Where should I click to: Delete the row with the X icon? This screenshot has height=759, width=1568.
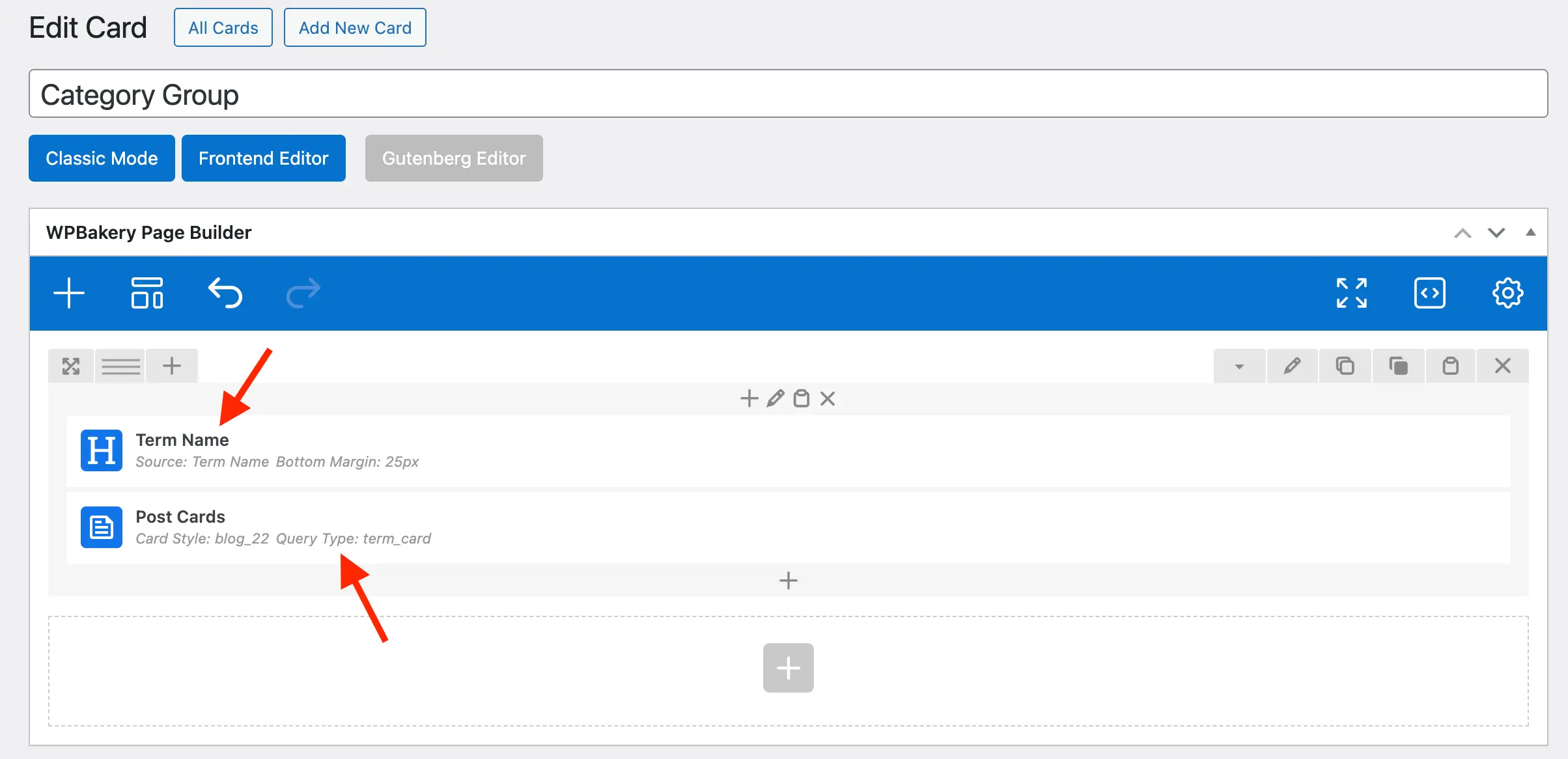(1502, 366)
